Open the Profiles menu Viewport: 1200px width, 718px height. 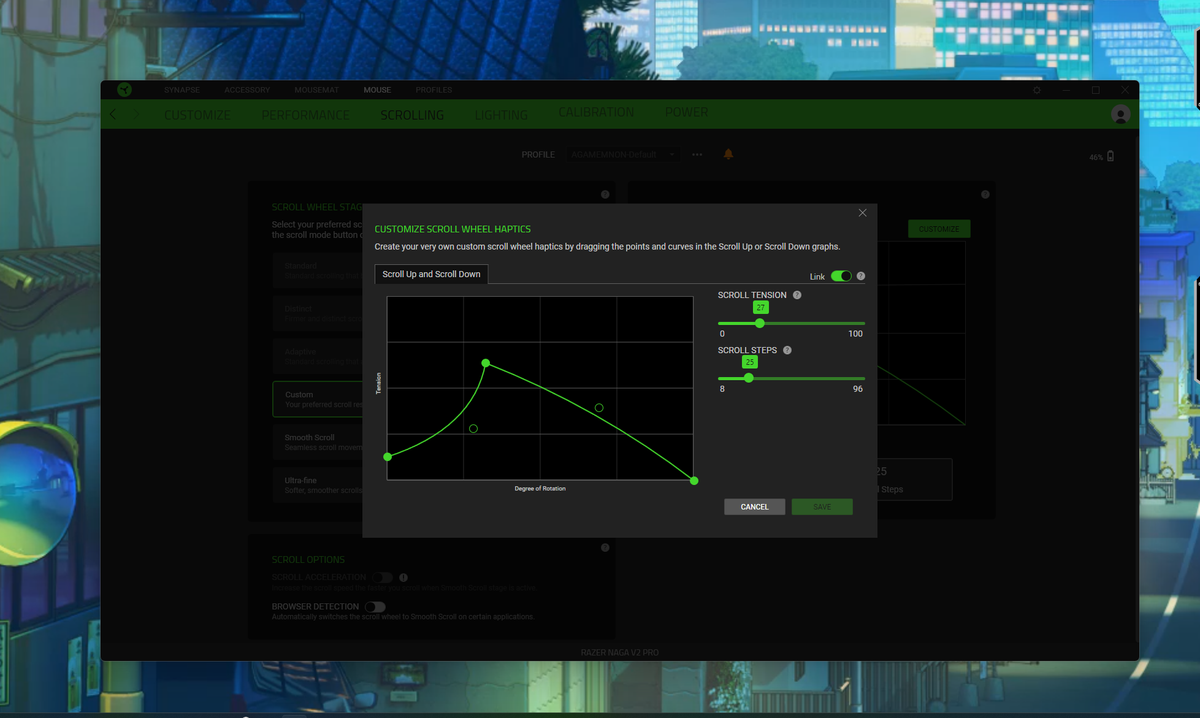click(433, 89)
